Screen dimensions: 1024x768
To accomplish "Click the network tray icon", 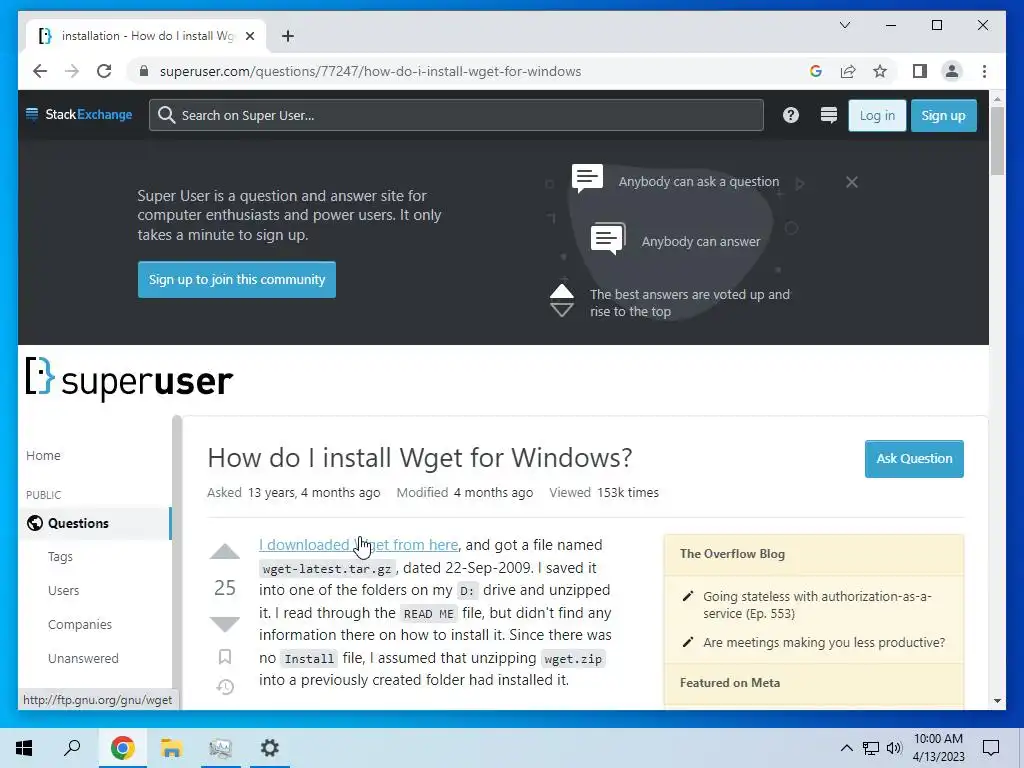I will [871, 748].
